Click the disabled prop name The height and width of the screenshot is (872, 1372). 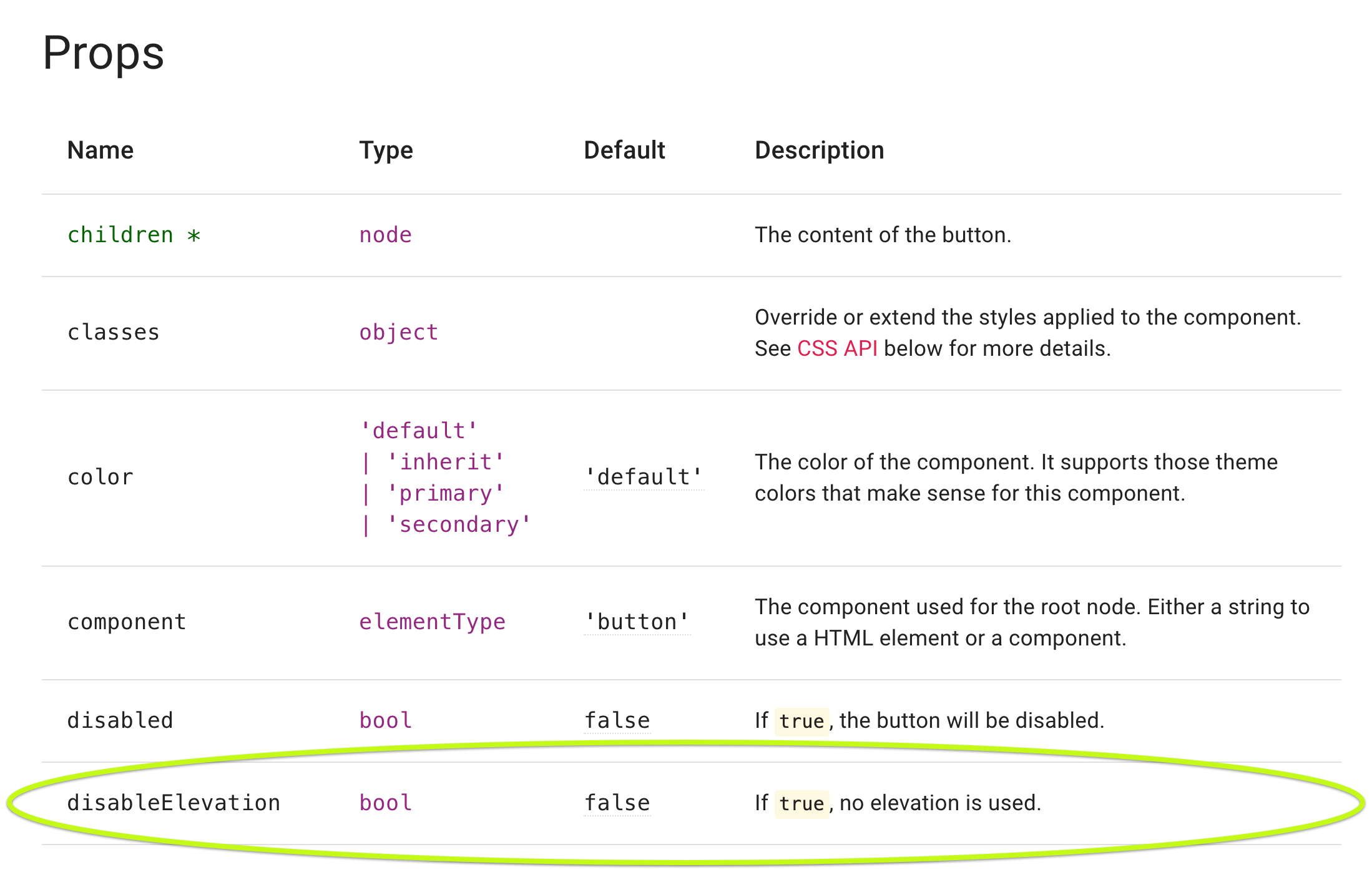(x=120, y=720)
